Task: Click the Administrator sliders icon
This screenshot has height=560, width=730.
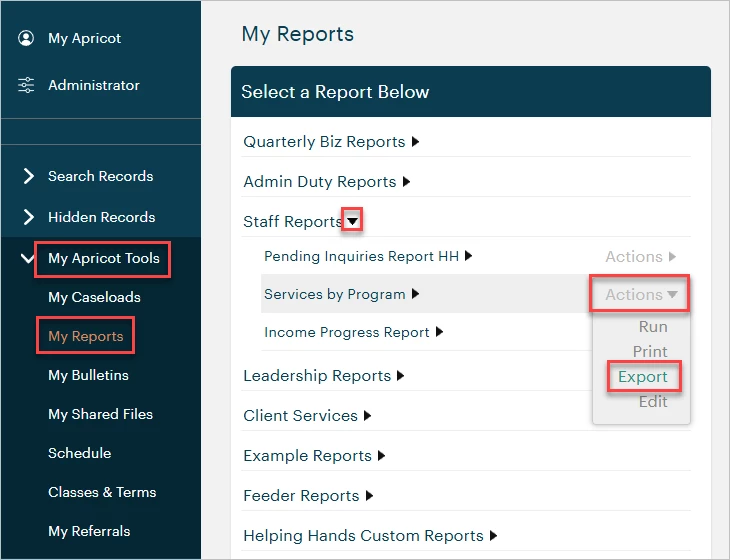Action: pos(26,85)
